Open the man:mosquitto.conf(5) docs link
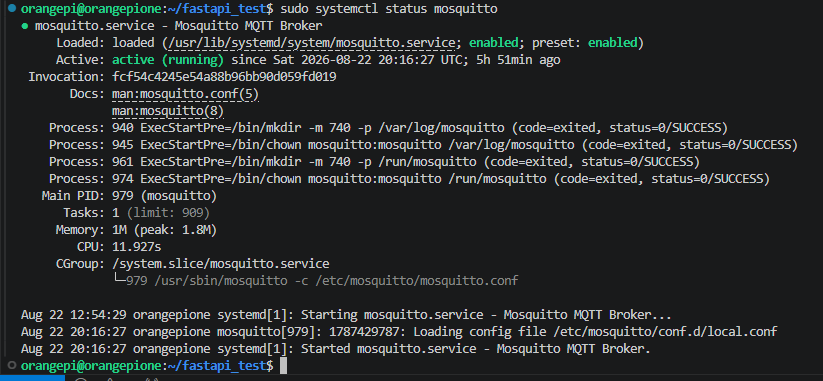 185,94
